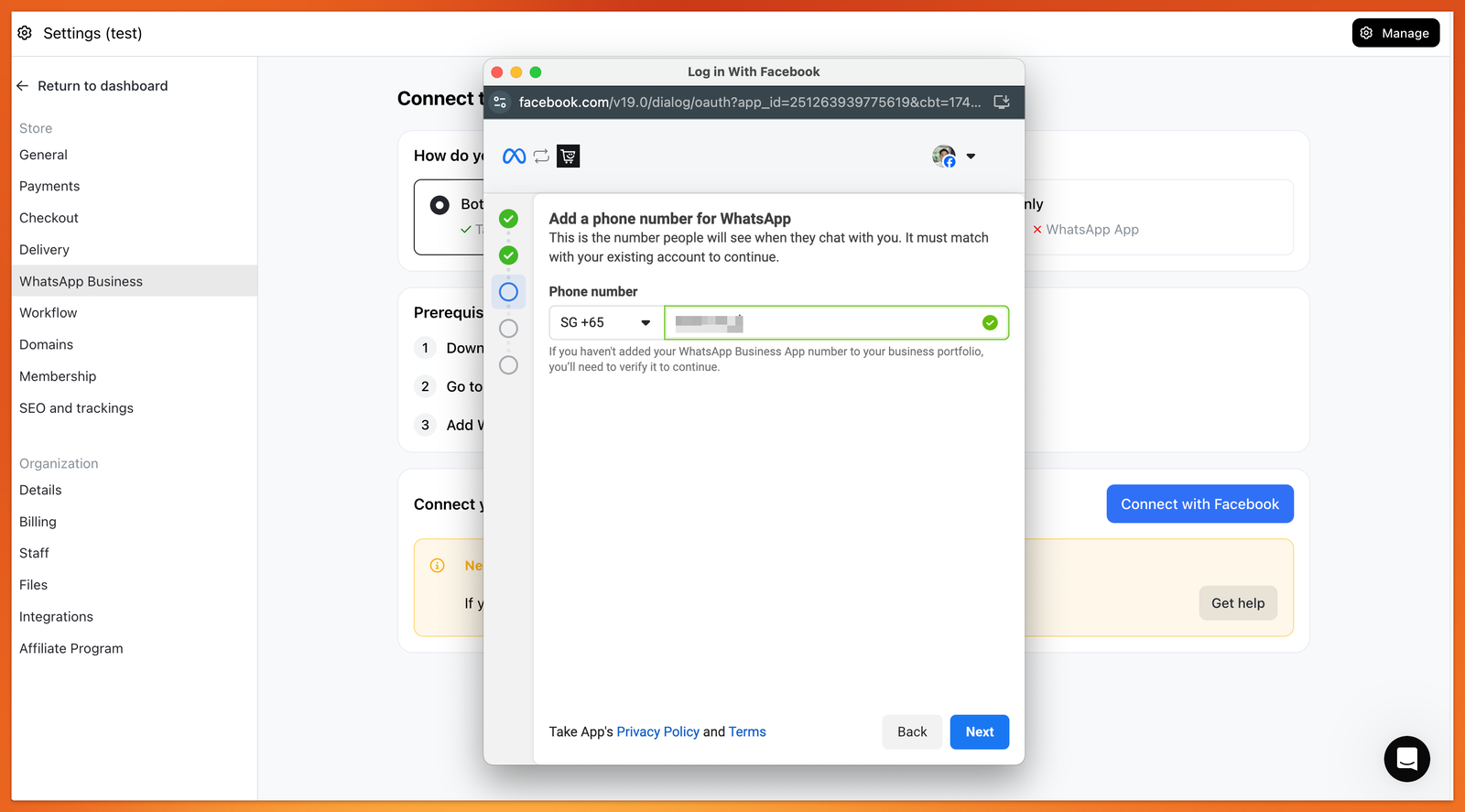Open Integrations page

(x=56, y=617)
